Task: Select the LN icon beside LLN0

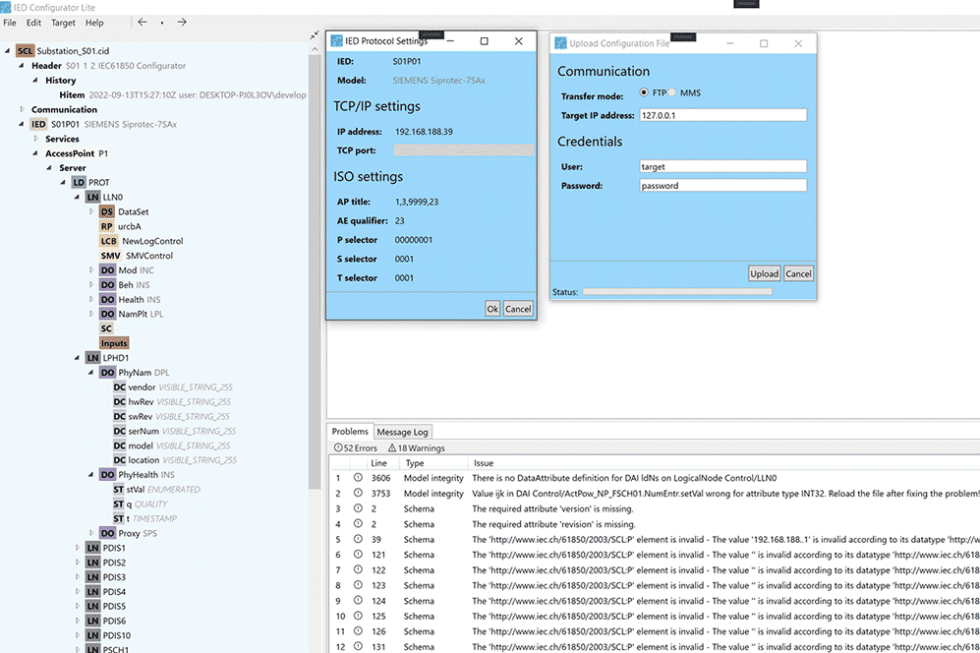Action: click(x=93, y=197)
